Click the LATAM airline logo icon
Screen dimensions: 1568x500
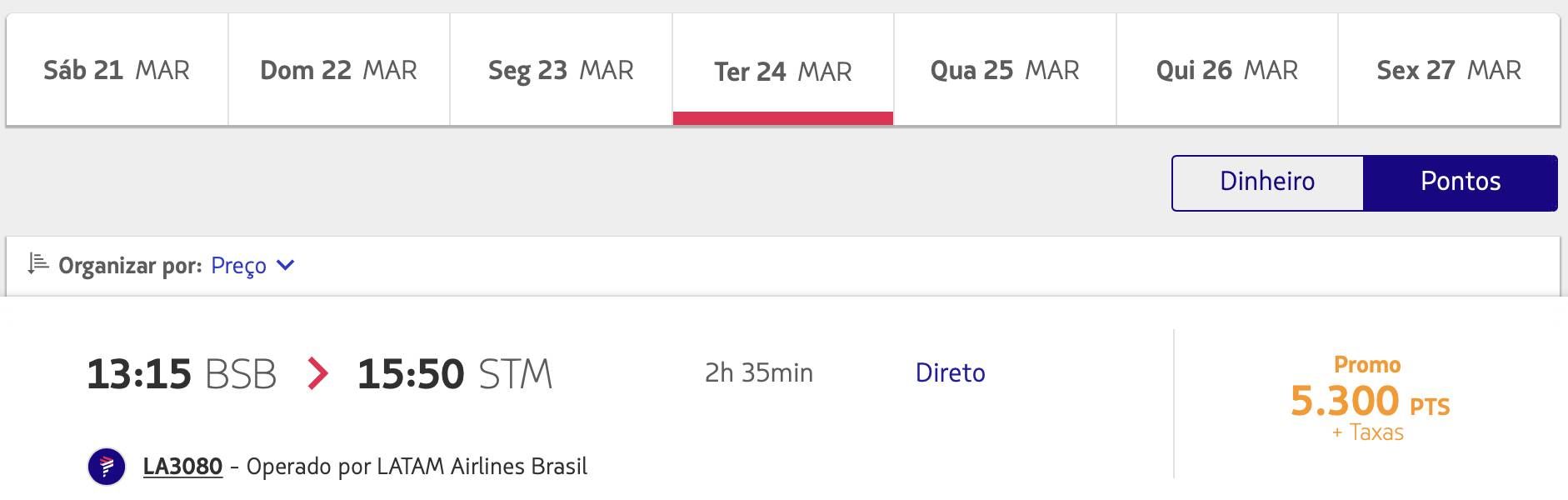107,466
